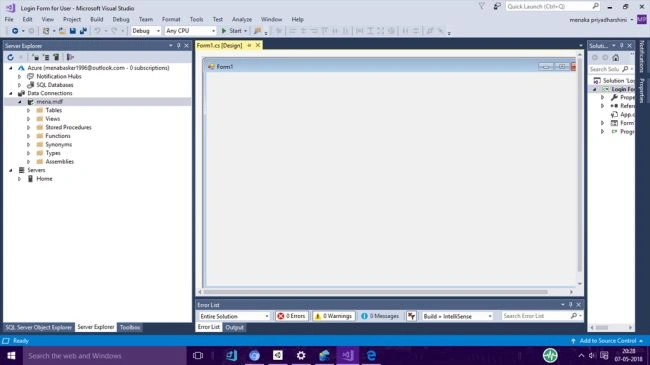
Task: Refresh the Server Explorer tree
Action: tap(10, 57)
